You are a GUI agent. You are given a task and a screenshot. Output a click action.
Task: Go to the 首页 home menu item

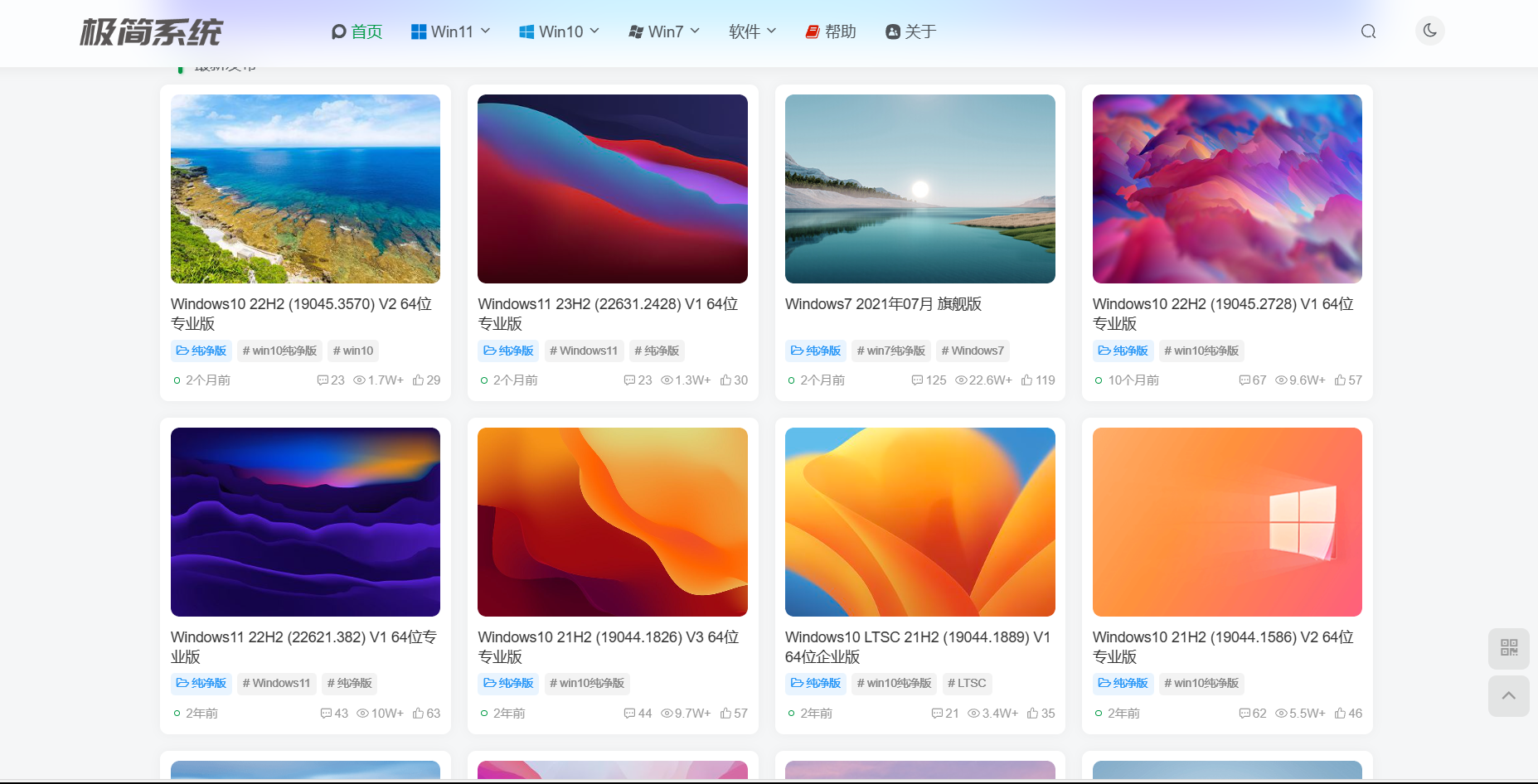(357, 31)
